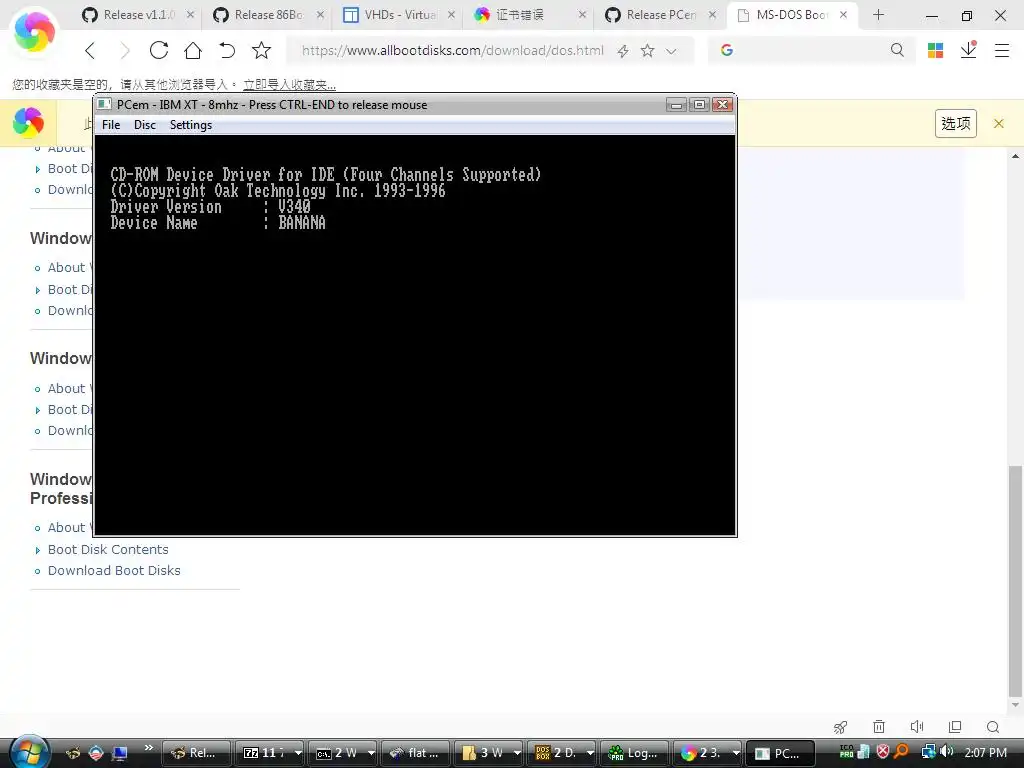Expand address bar dropdown chevron

(671, 51)
